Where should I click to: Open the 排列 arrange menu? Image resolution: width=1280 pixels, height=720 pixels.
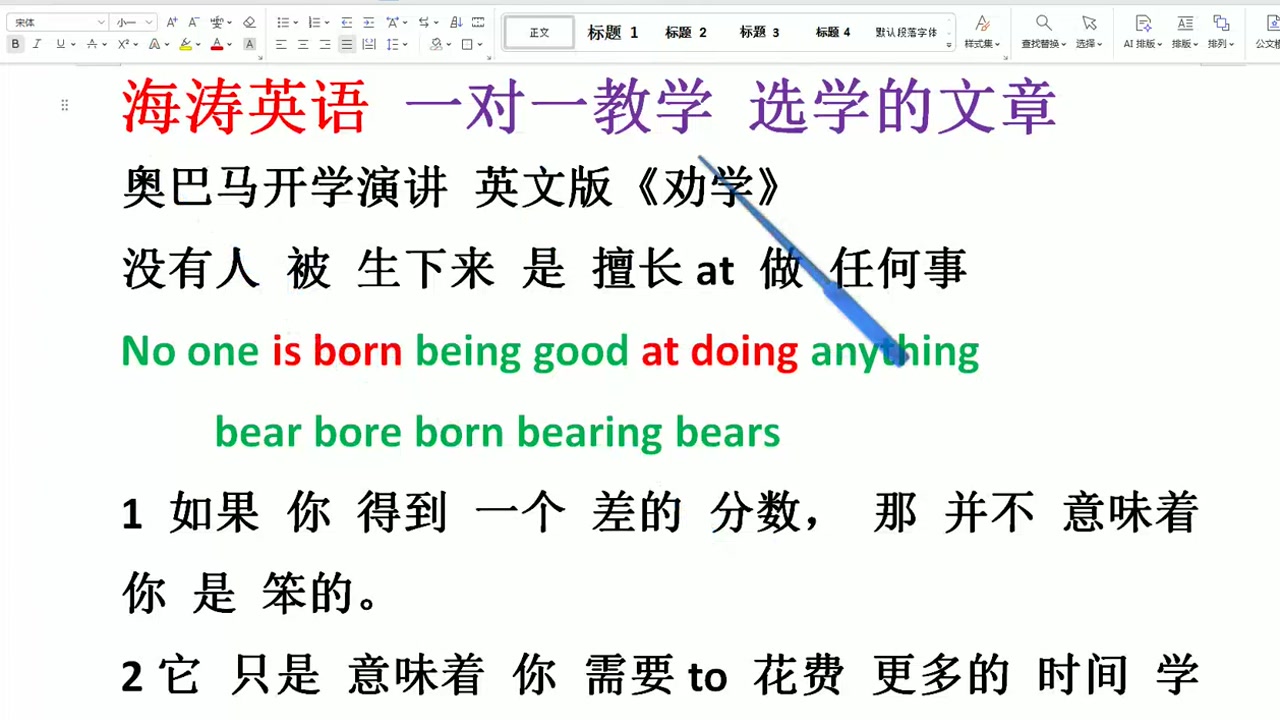pyautogui.click(x=1221, y=32)
